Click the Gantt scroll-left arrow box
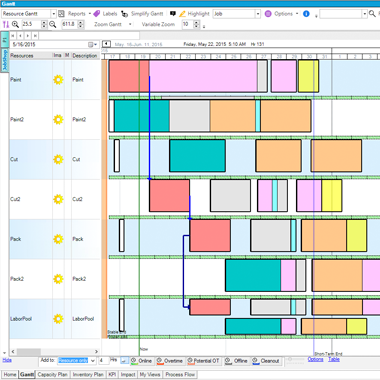Image resolution: width=380 pixels, height=380 pixels. click(106, 44)
